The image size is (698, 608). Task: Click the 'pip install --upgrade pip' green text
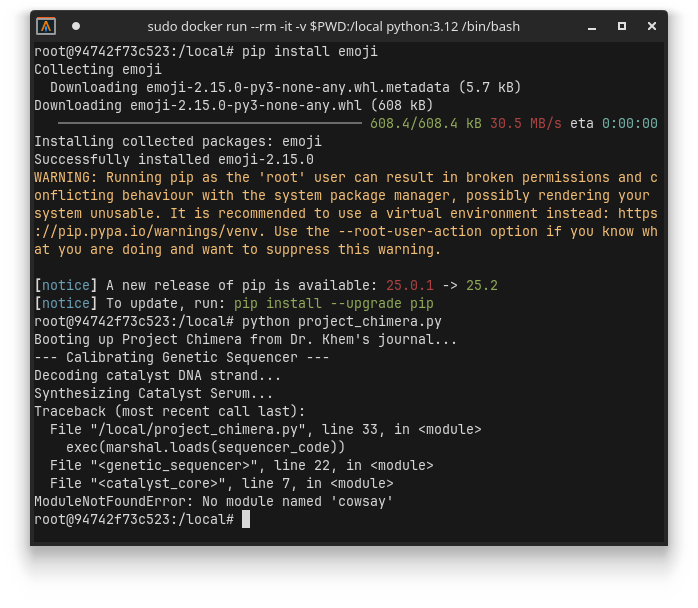click(333, 303)
